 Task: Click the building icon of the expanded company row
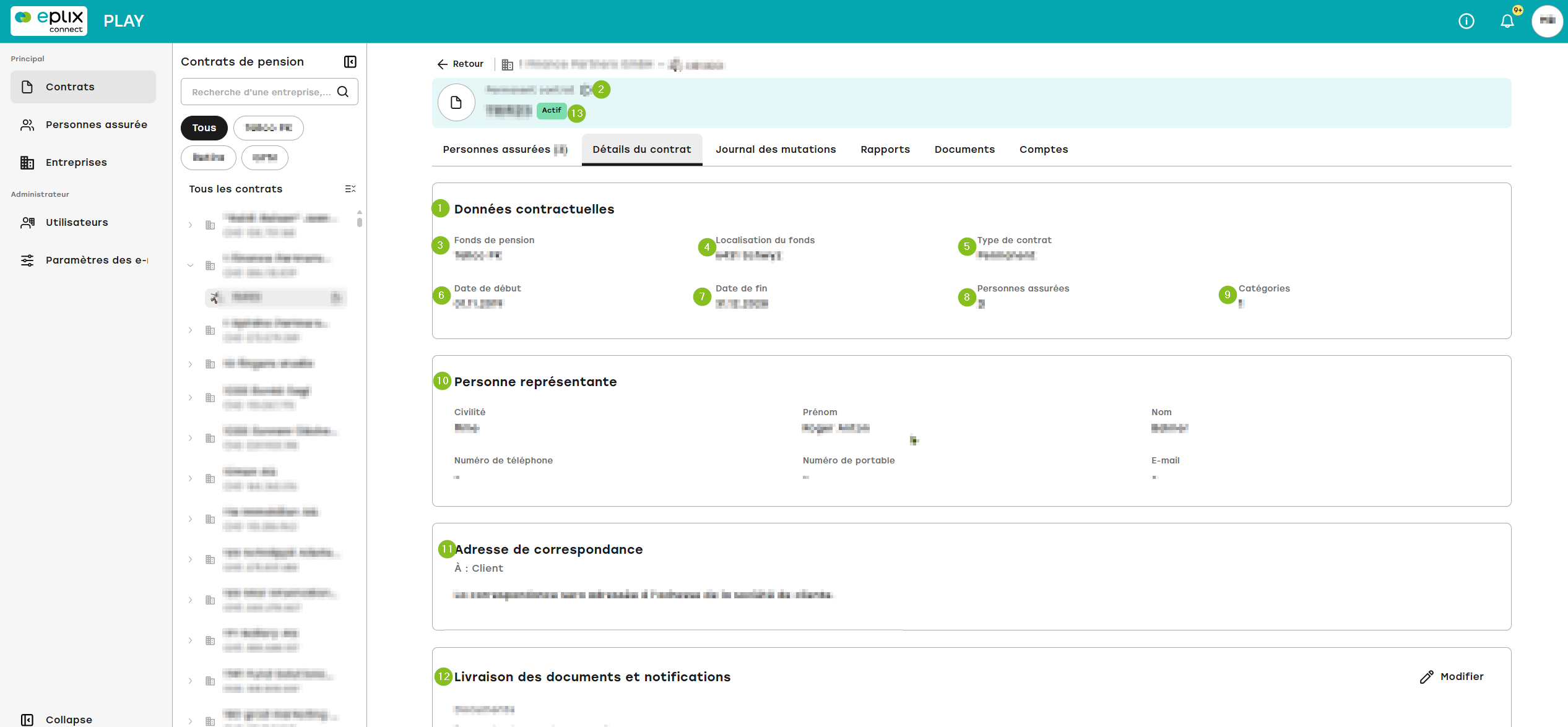[x=210, y=265]
